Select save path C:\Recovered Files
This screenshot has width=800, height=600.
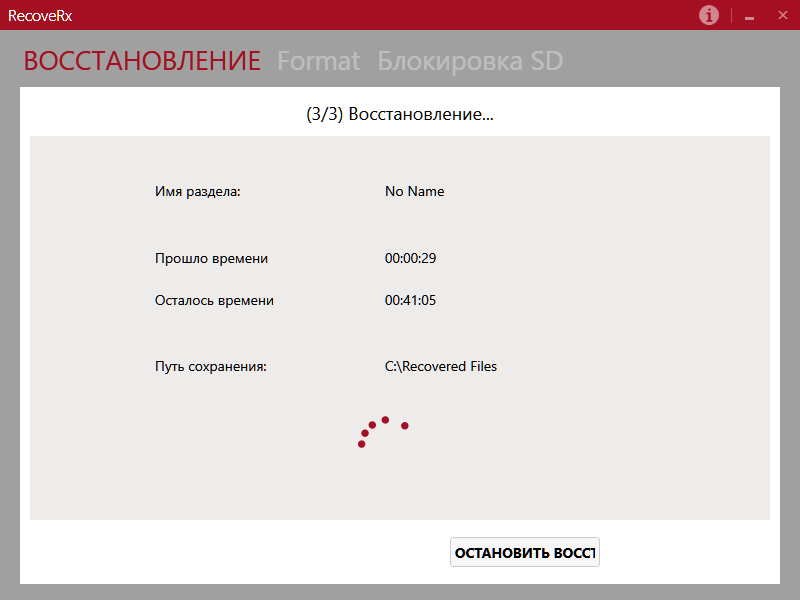coord(440,366)
